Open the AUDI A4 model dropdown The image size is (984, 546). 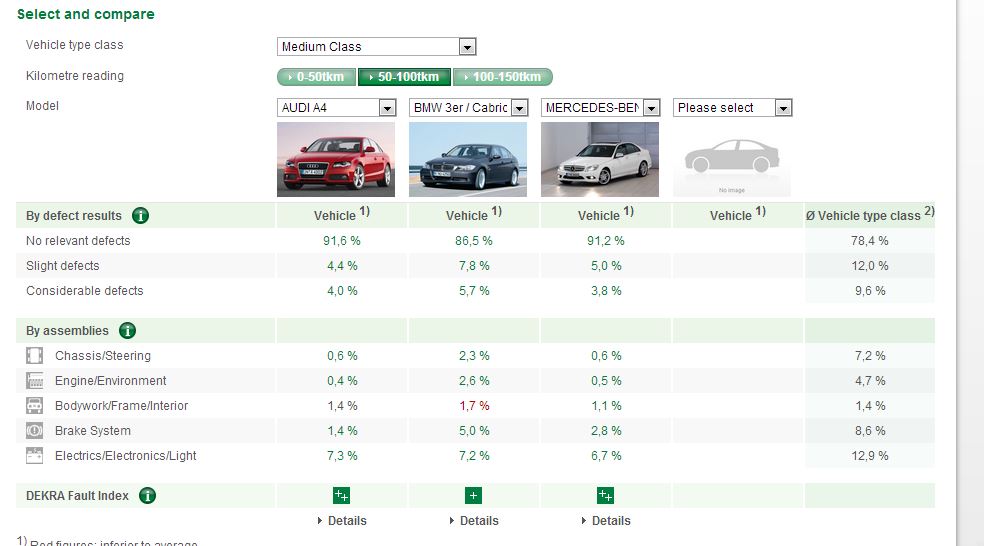point(336,108)
